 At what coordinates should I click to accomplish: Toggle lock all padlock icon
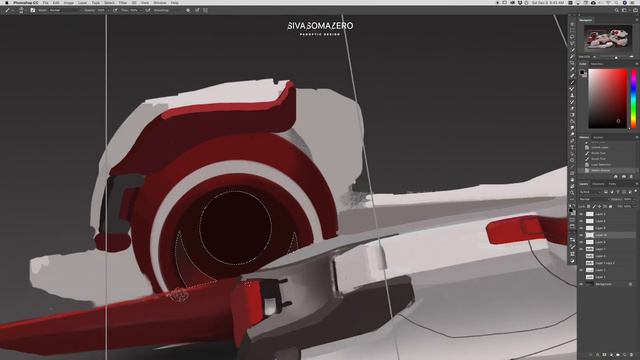pos(610,207)
